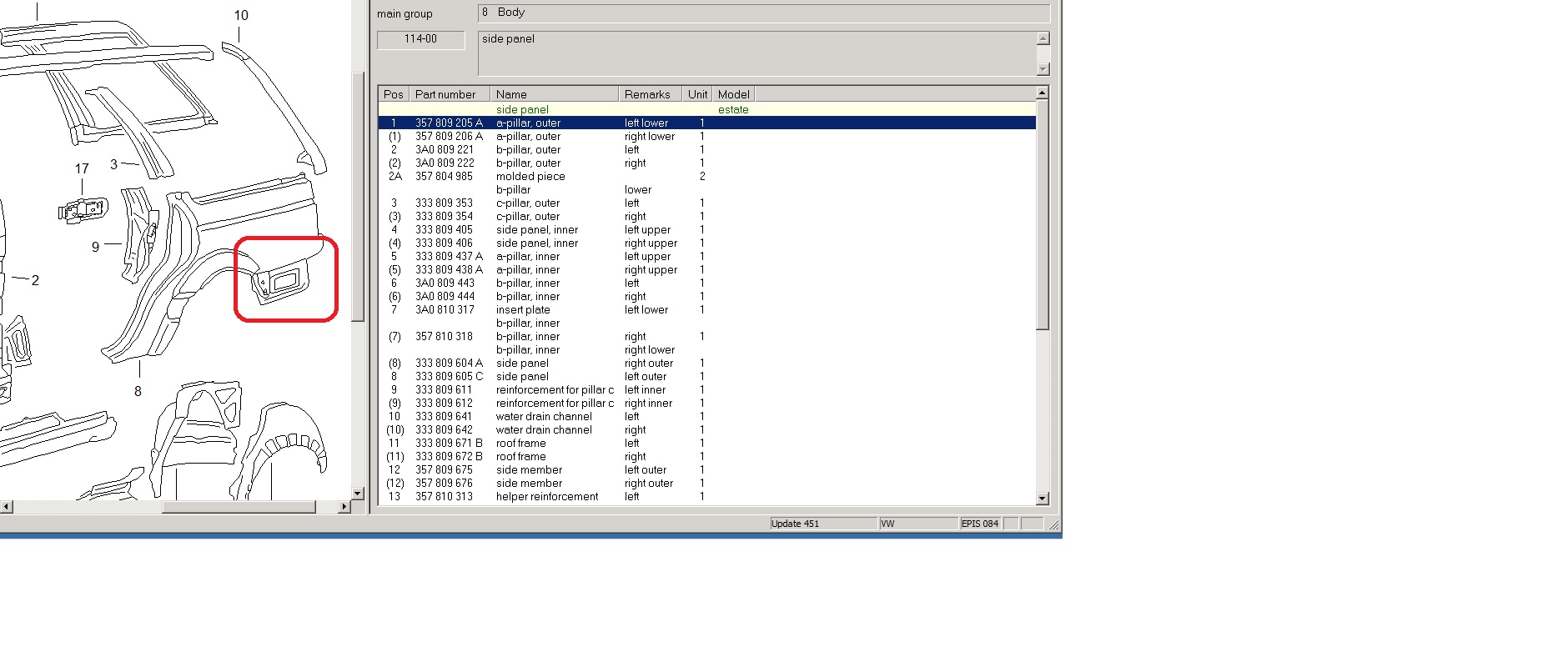Click the up arrow of the parts table scrollbar
This screenshot has width=1568, height=667.
[x=1042, y=93]
